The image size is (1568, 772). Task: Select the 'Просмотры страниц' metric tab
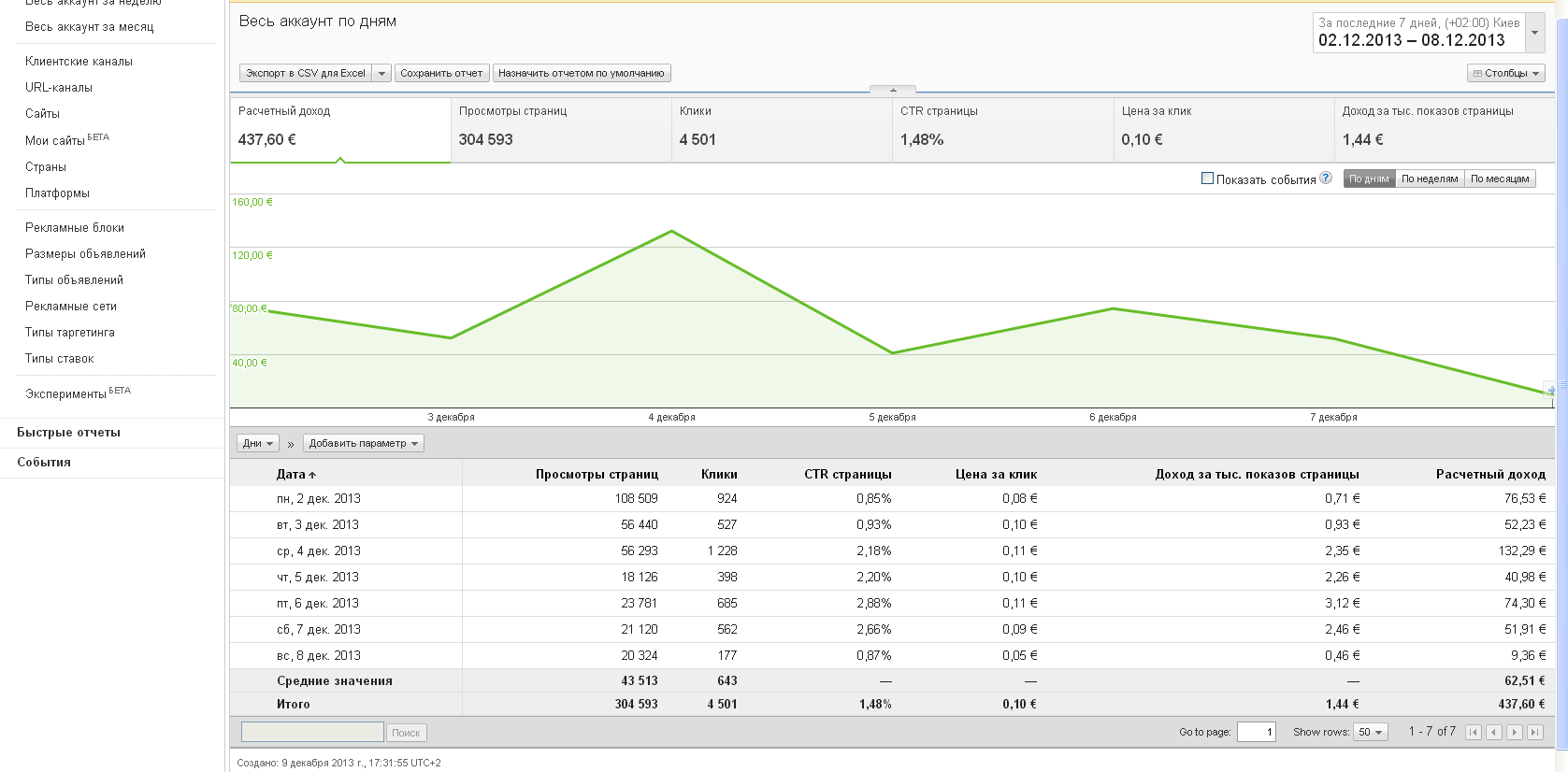click(560, 130)
